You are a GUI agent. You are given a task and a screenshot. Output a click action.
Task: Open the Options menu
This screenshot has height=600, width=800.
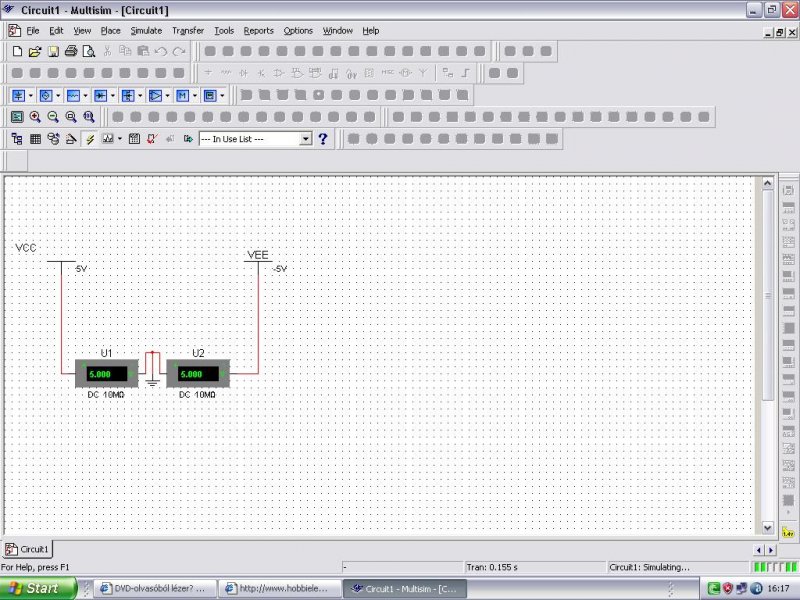coord(298,31)
